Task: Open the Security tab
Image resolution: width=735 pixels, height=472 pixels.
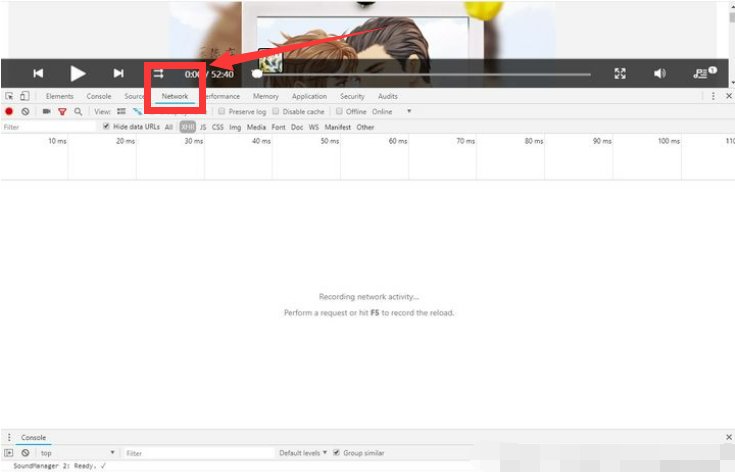Action: click(352, 96)
